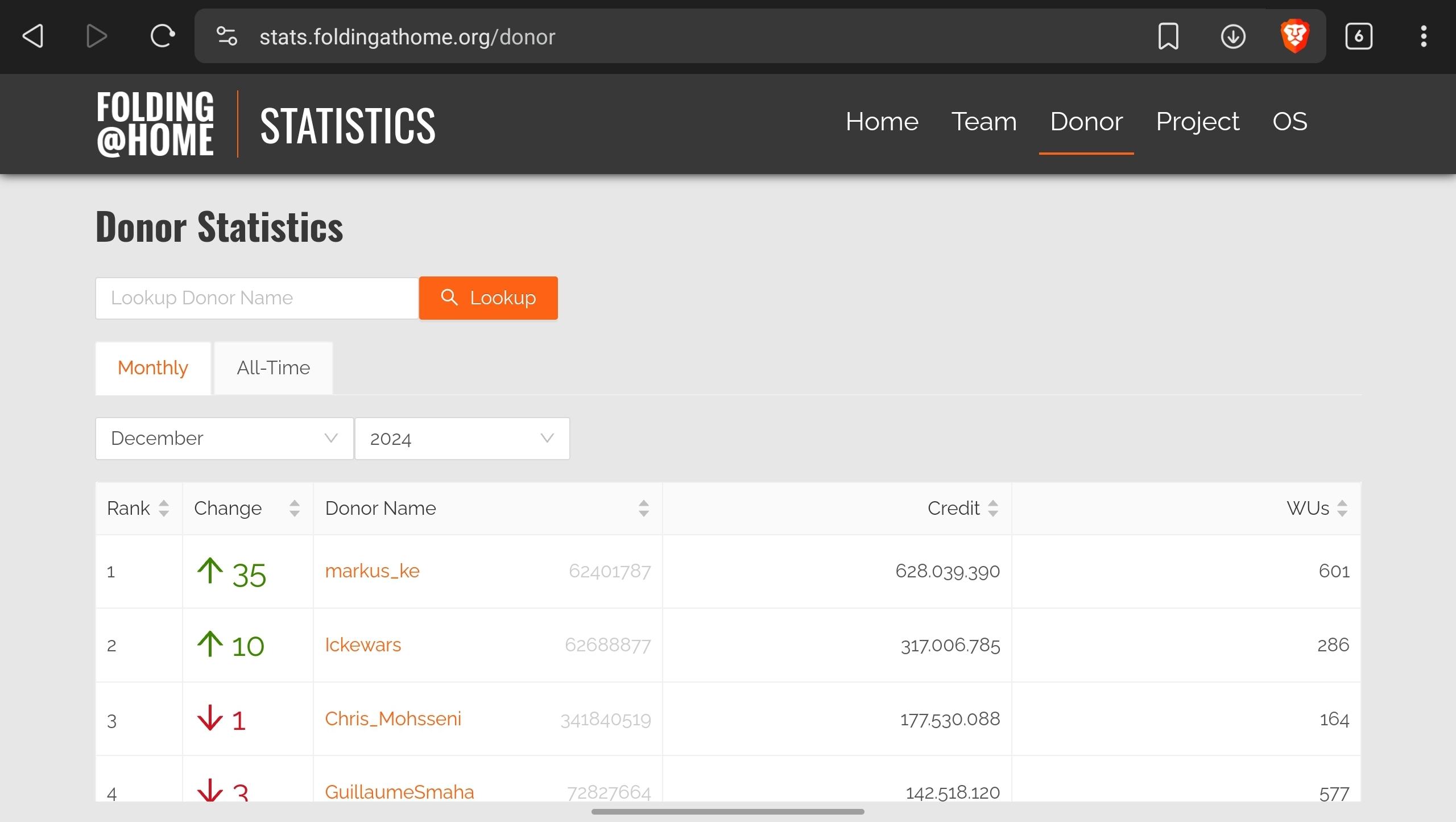Open donor markus_ke profile link
Screen dimensions: 1456x822
tap(372, 571)
